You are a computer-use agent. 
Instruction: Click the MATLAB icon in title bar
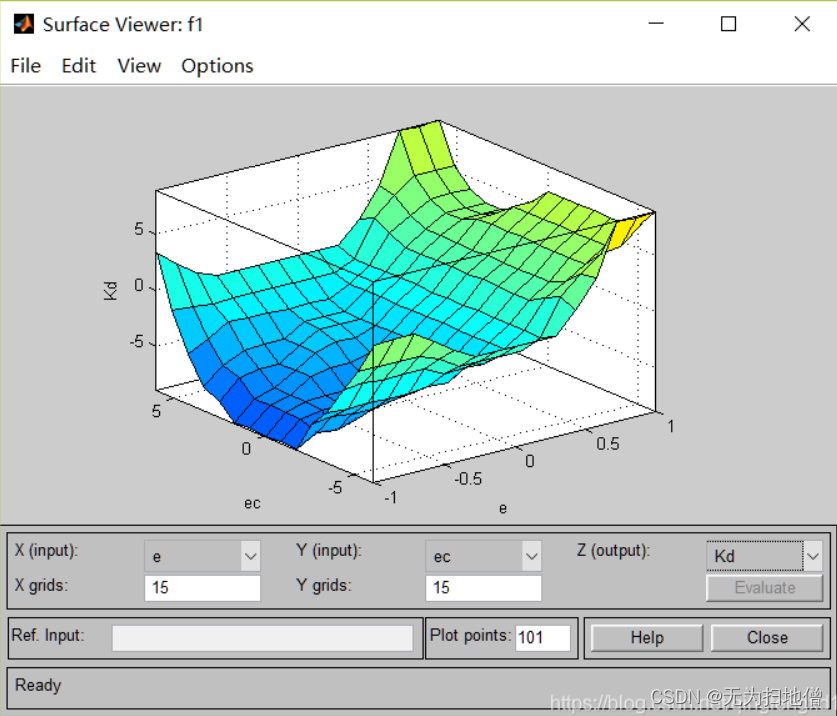23,24
